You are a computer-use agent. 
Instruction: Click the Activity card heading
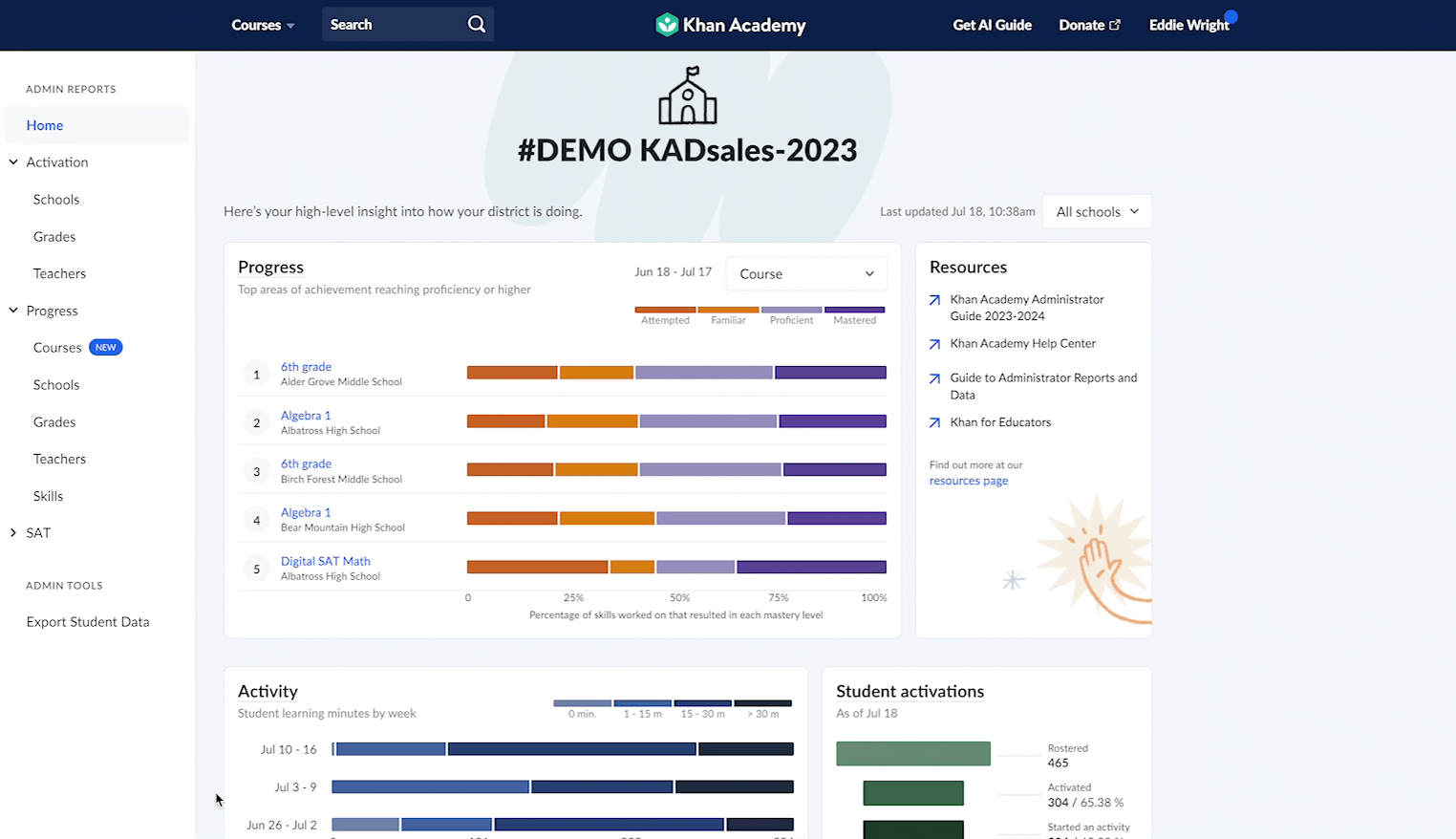pos(268,692)
